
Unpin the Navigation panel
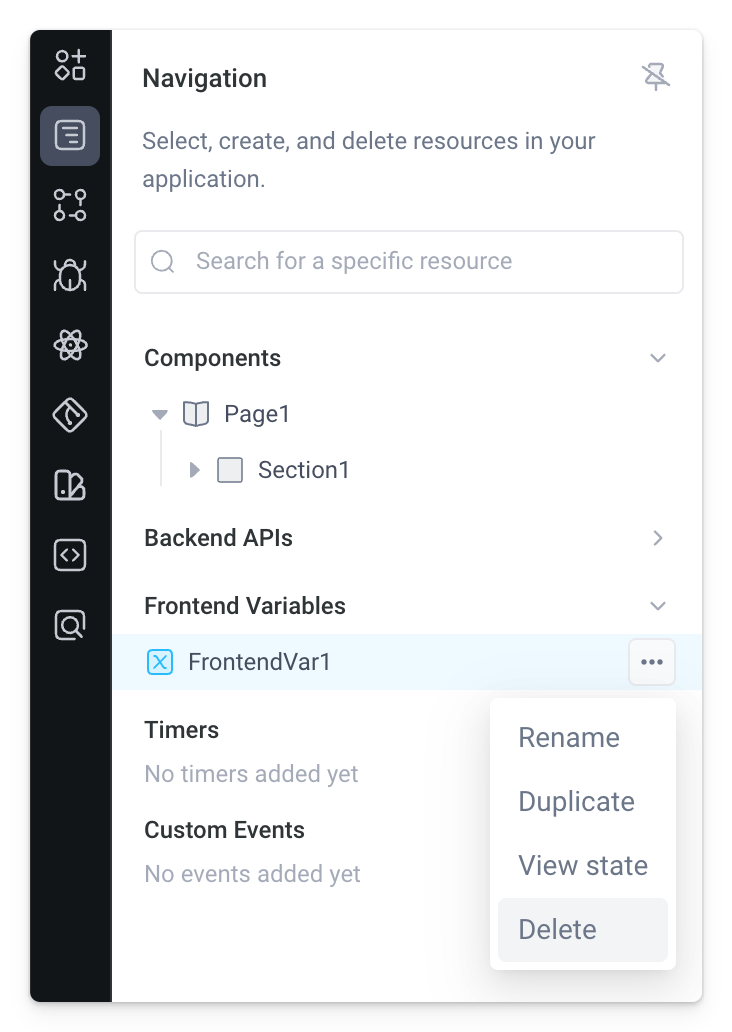tap(657, 76)
